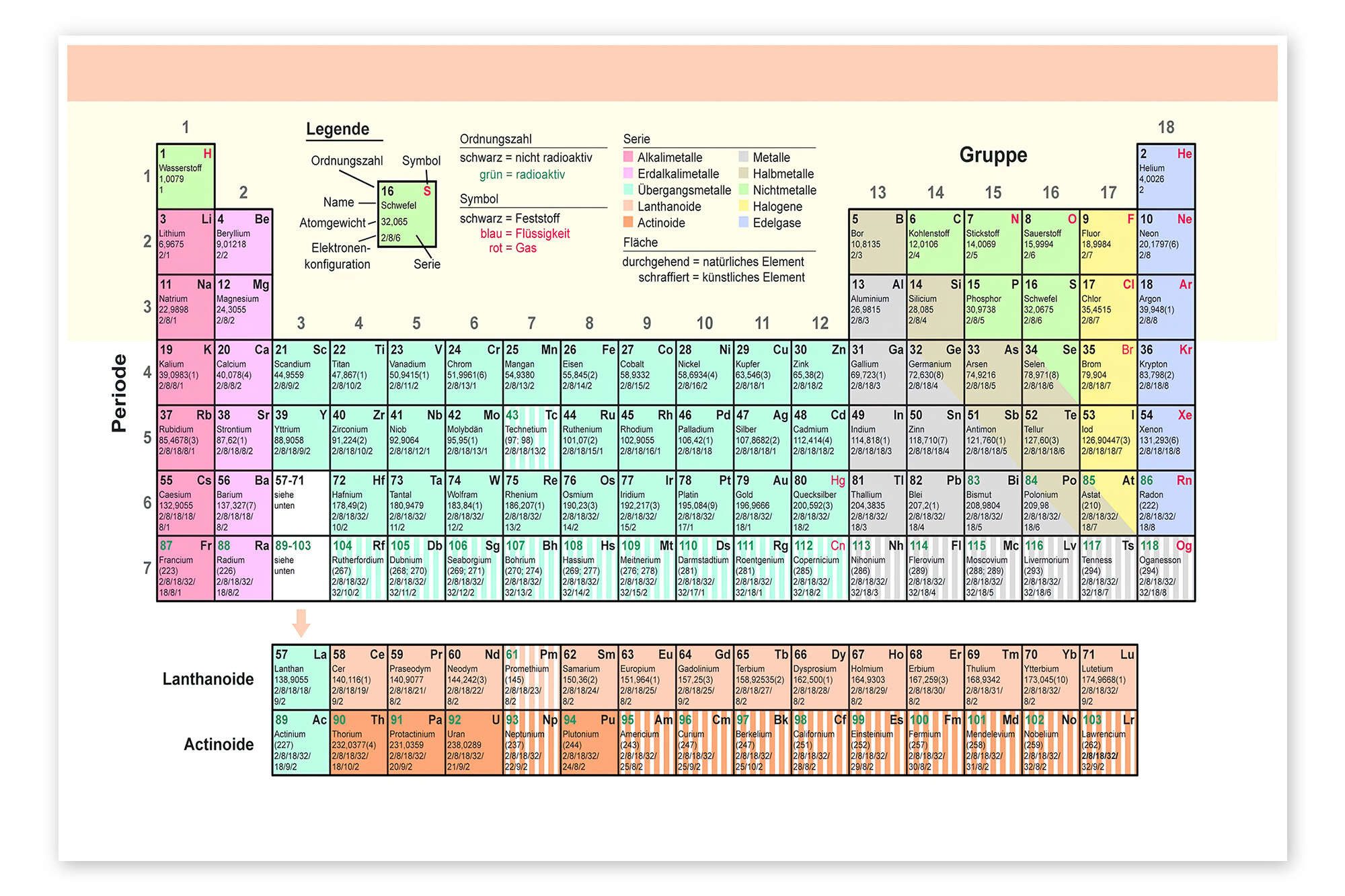Select the Lutetium (Lu) element cell
1345x896 pixels.
[x=1108, y=676]
